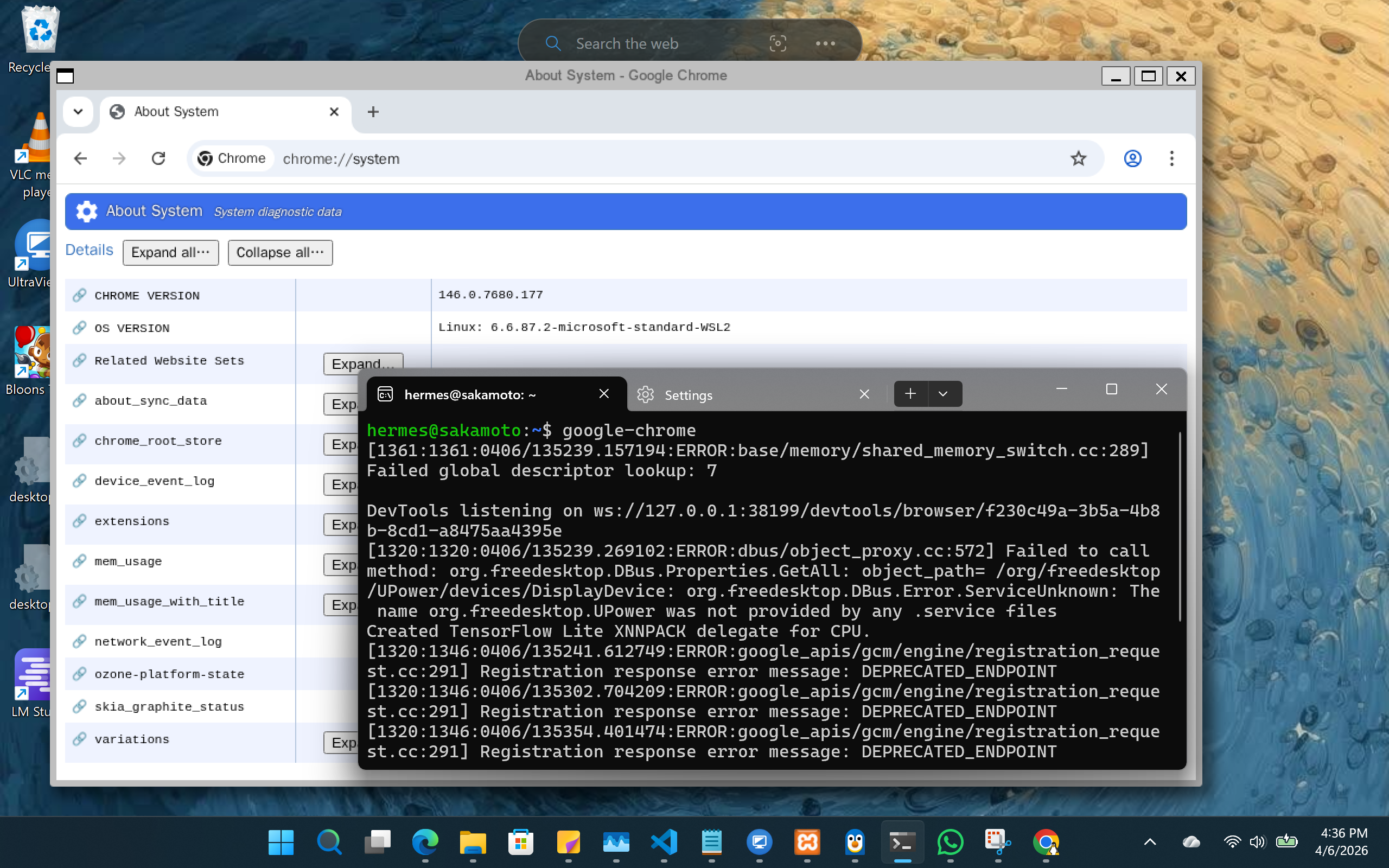Bookmark this page with the star icon
Viewport: 1389px width, 868px height.
[x=1078, y=158]
